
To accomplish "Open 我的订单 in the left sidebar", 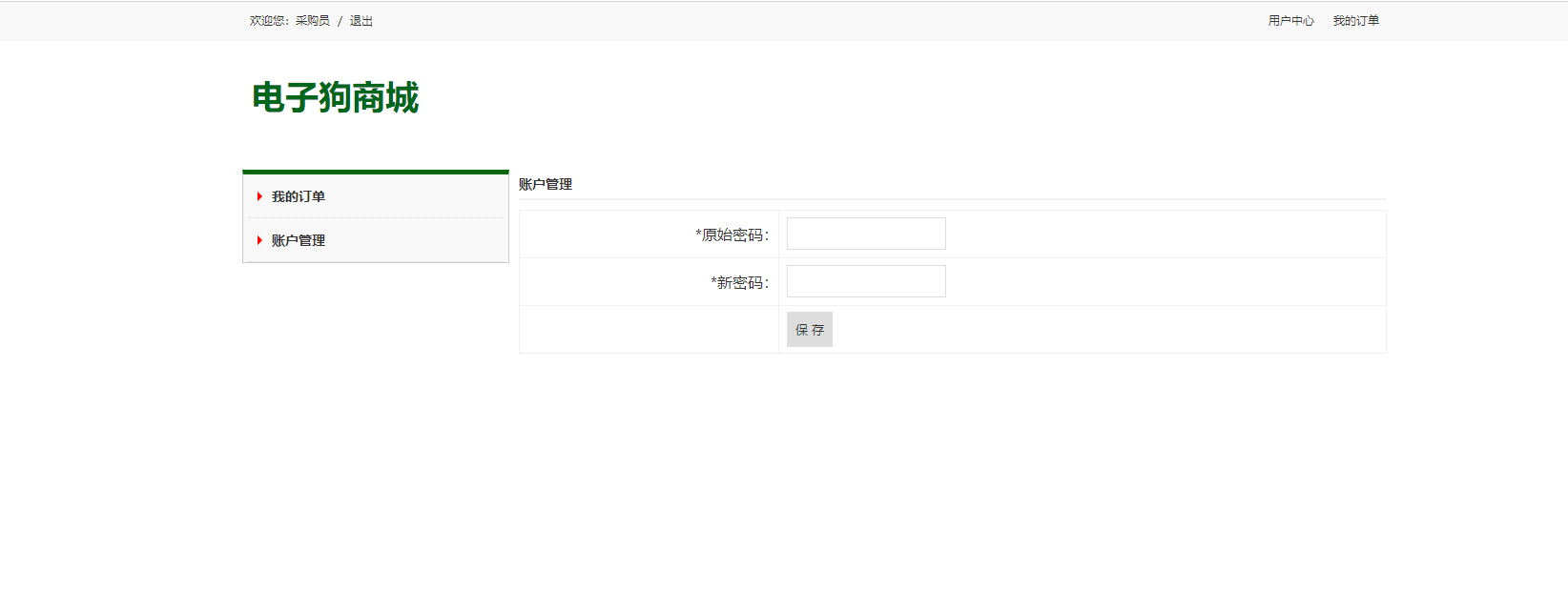I will click(x=299, y=196).
